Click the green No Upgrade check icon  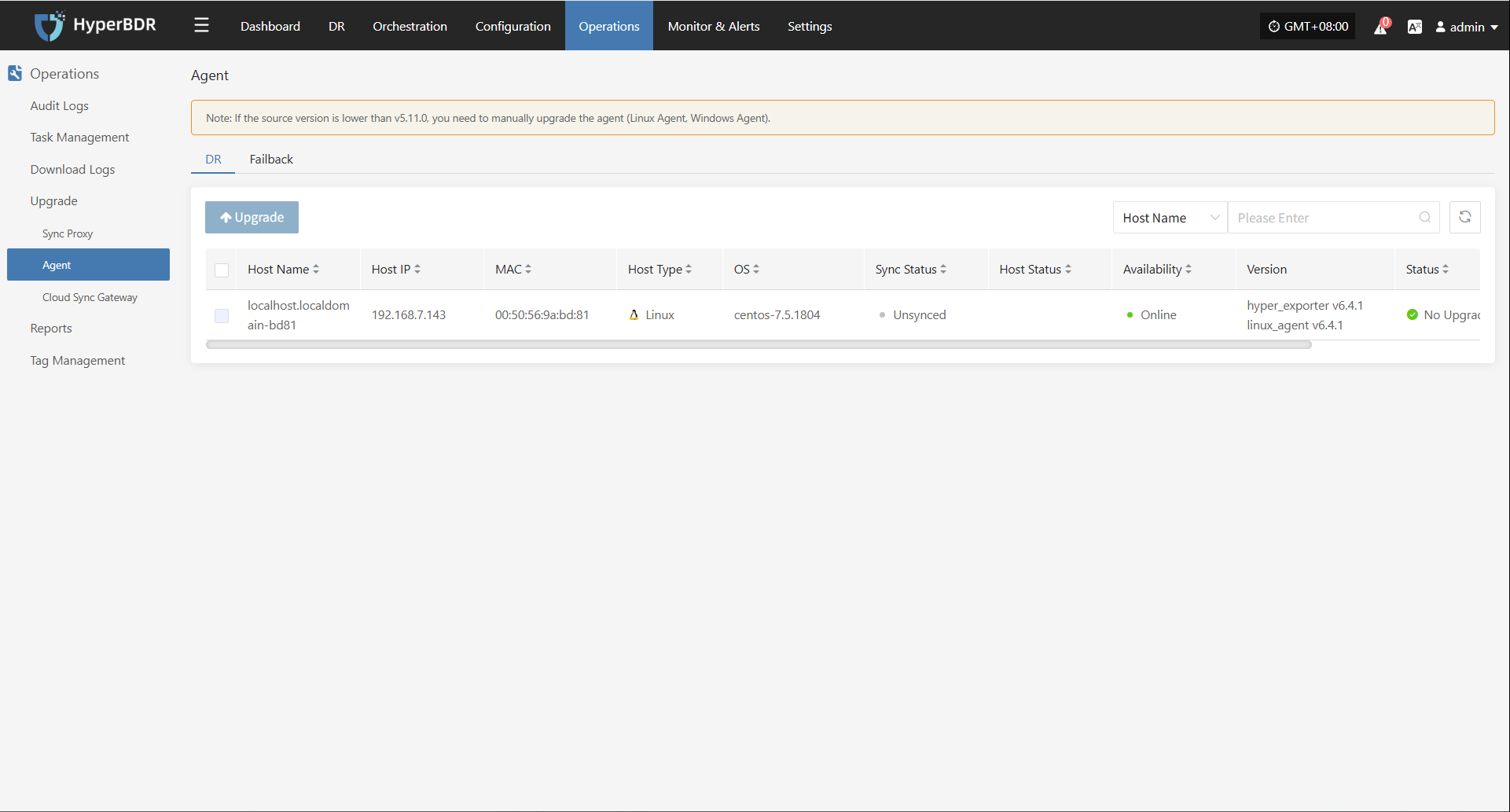[x=1413, y=314]
